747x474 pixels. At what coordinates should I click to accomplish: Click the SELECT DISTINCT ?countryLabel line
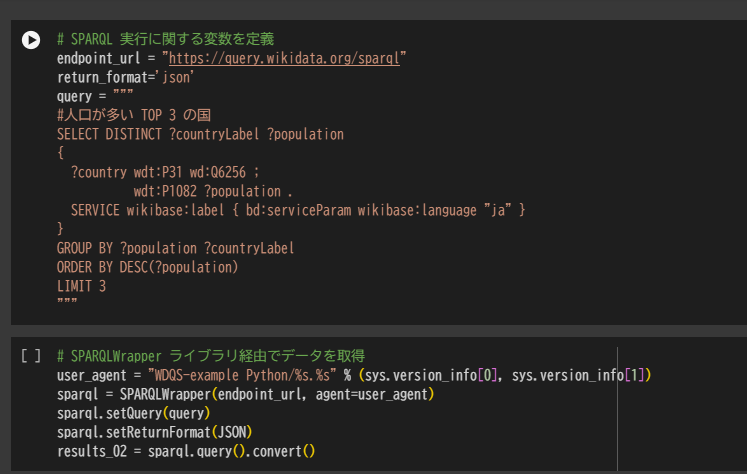pyautogui.click(x=200, y=134)
